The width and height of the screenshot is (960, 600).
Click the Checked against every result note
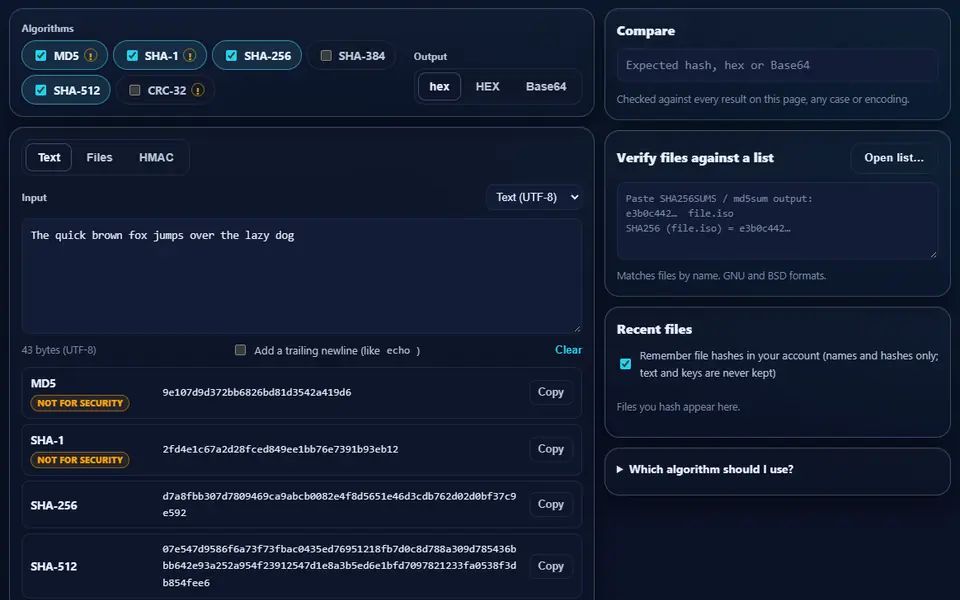(763, 99)
